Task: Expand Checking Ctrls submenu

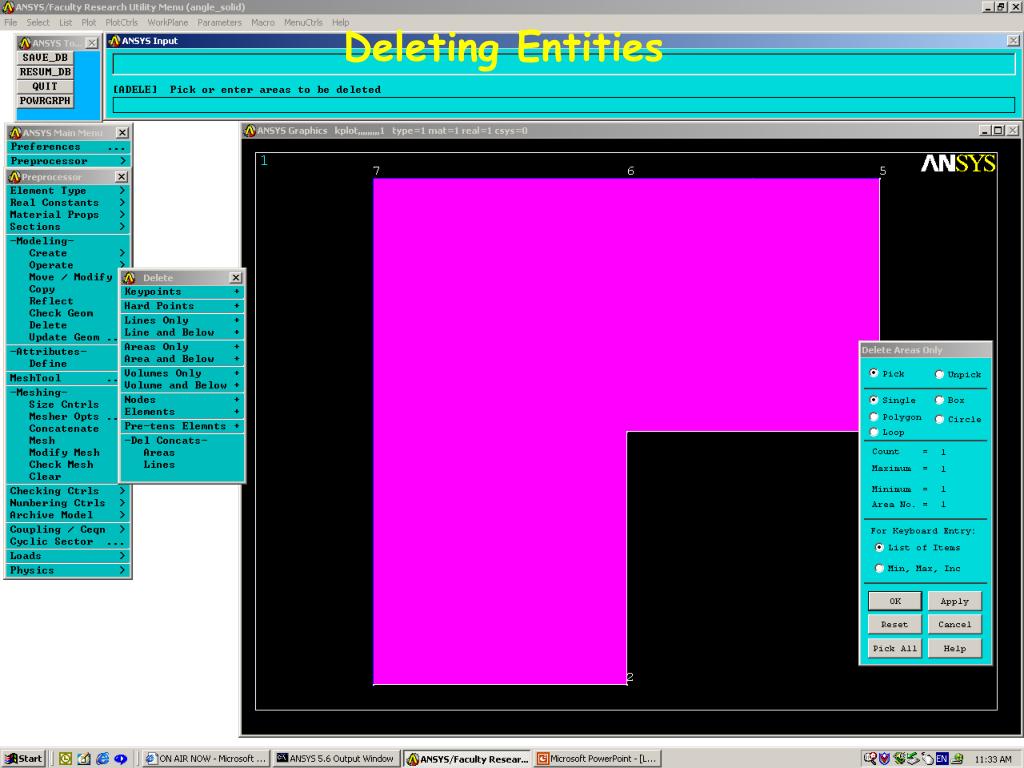Action: point(67,490)
